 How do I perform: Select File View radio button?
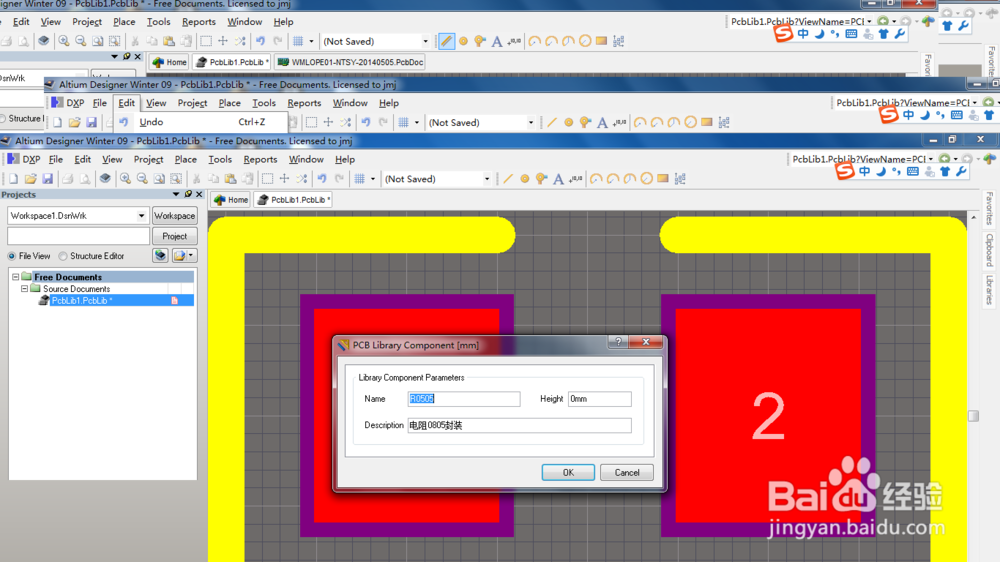tap(11, 256)
